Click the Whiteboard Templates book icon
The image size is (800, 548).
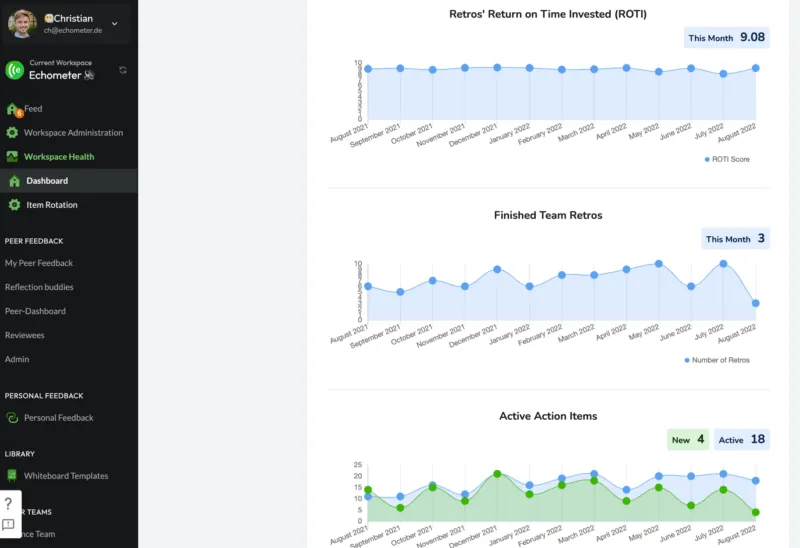pyautogui.click(x=12, y=476)
